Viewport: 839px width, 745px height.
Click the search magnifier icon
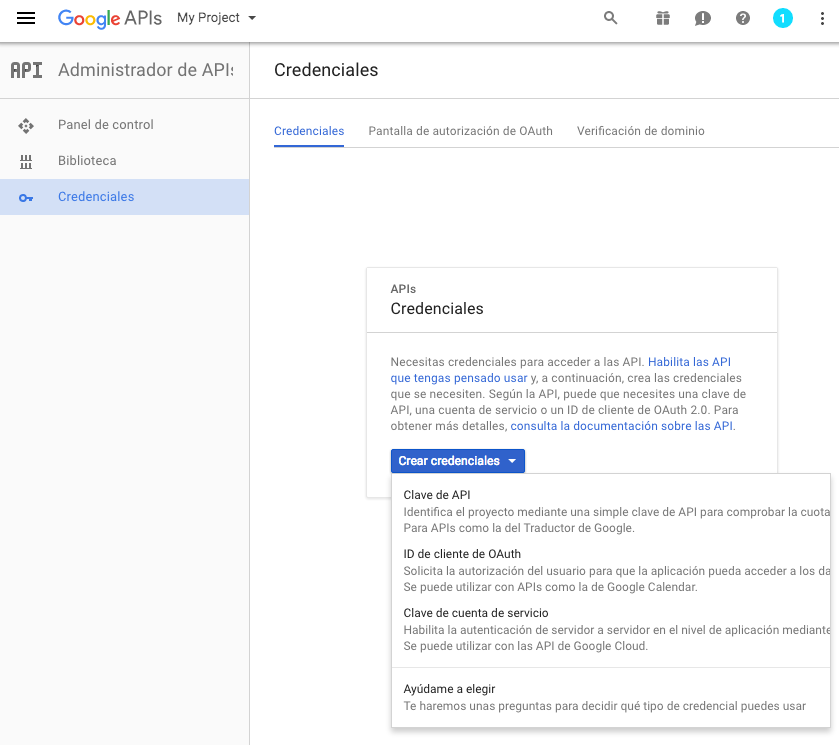coord(611,18)
